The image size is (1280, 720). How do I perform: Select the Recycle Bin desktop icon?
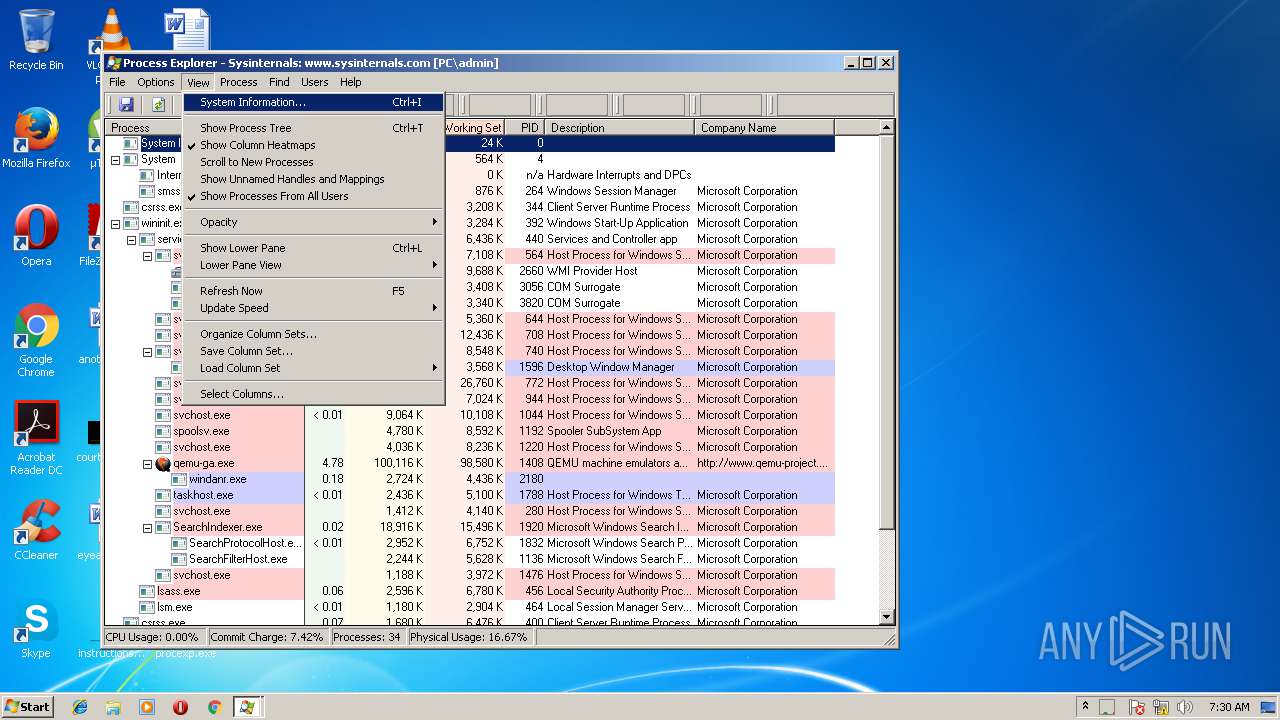36,40
